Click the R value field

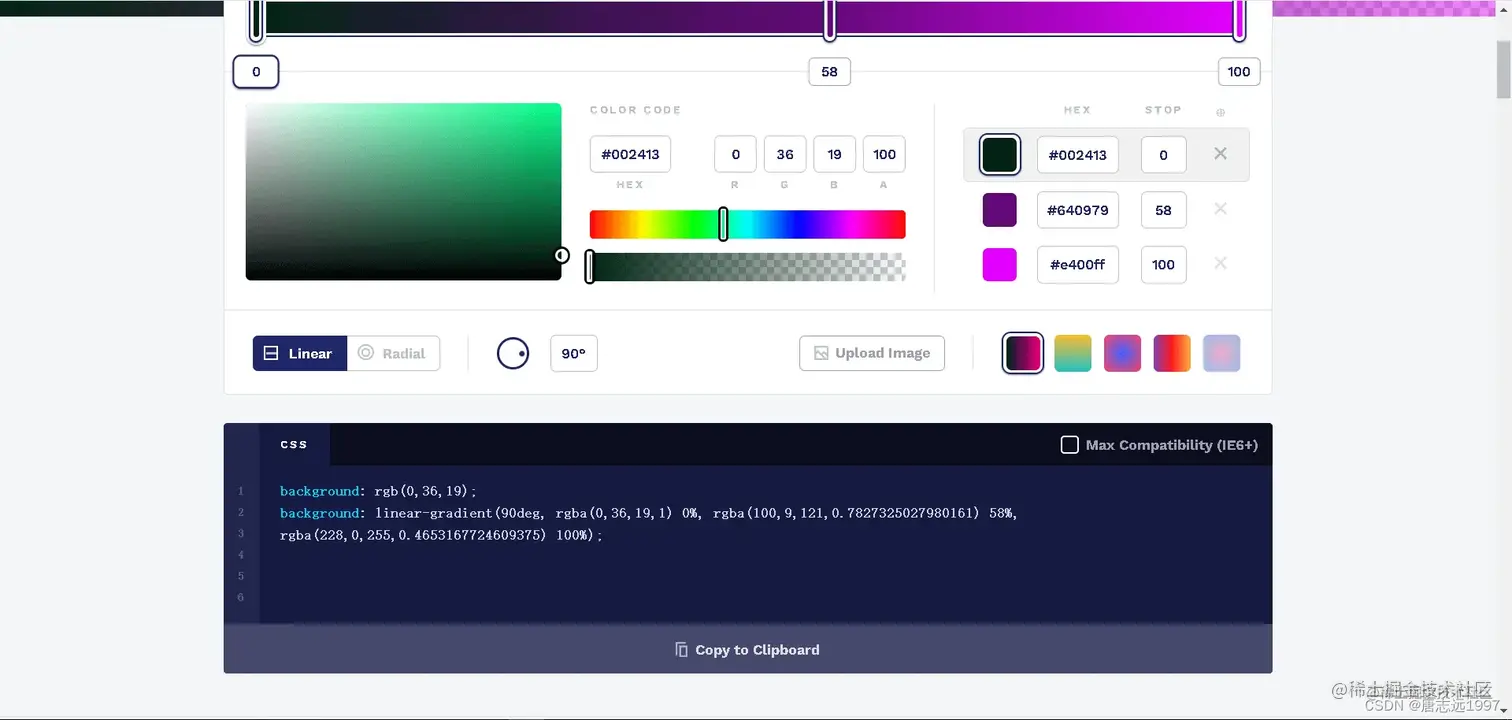(x=735, y=154)
